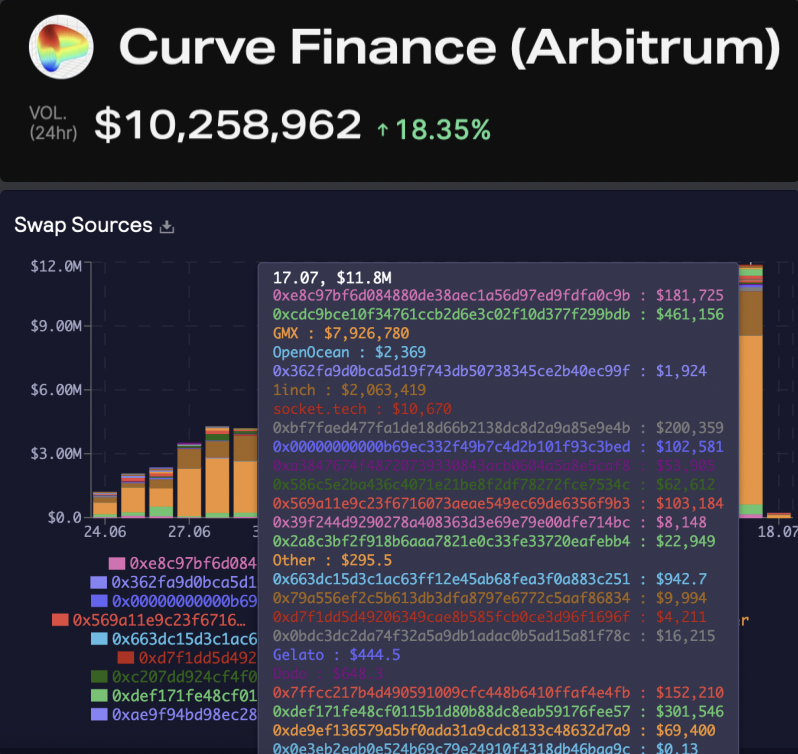Download Swap Sources chart data icon
This screenshot has width=798, height=754.
pyautogui.click(x=167, y=226)
